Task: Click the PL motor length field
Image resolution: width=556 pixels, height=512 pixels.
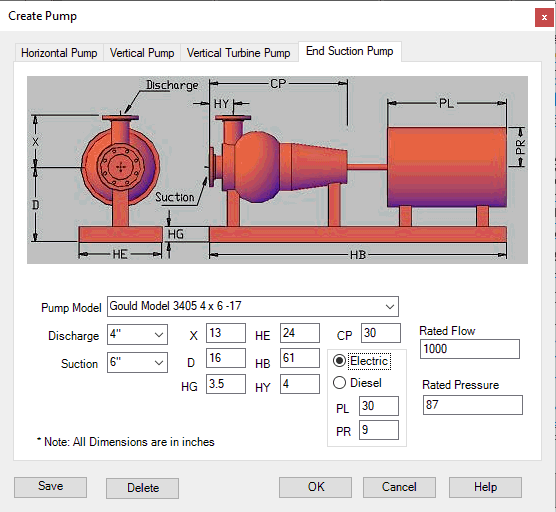Action: [x=379, y=406]
